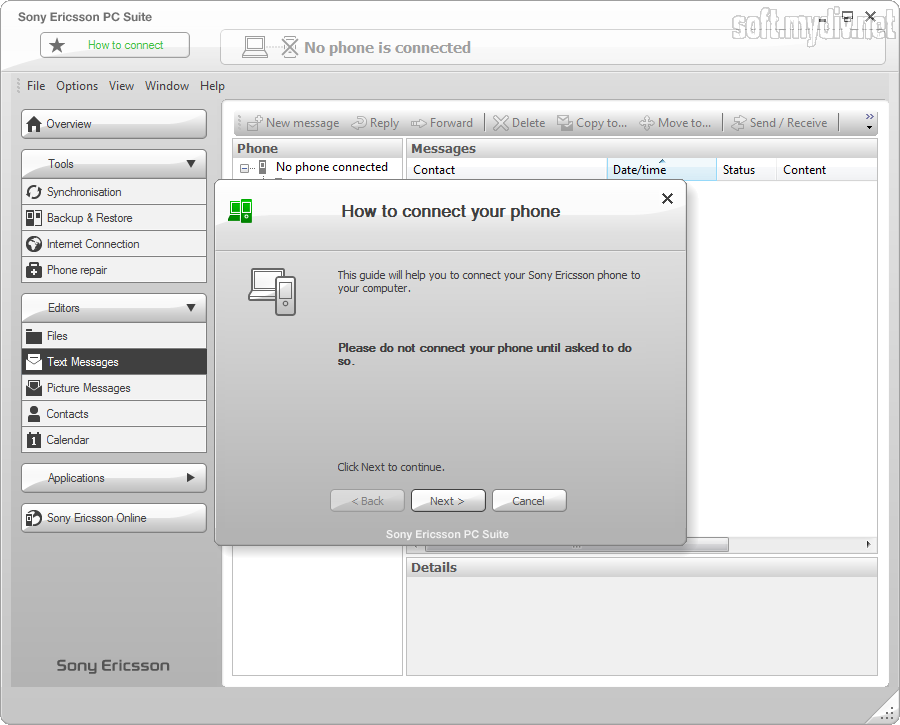Viewport: 900px width, 725px height.
Task: Click the Sony Ericsson PC Suite title text
Action: click(x=85, y=17)
